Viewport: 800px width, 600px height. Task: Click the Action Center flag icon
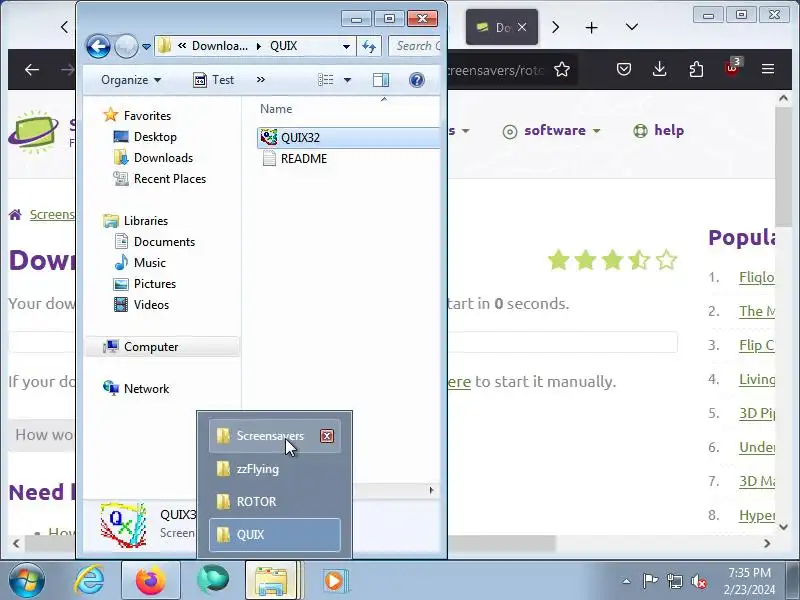coord(650,581)
